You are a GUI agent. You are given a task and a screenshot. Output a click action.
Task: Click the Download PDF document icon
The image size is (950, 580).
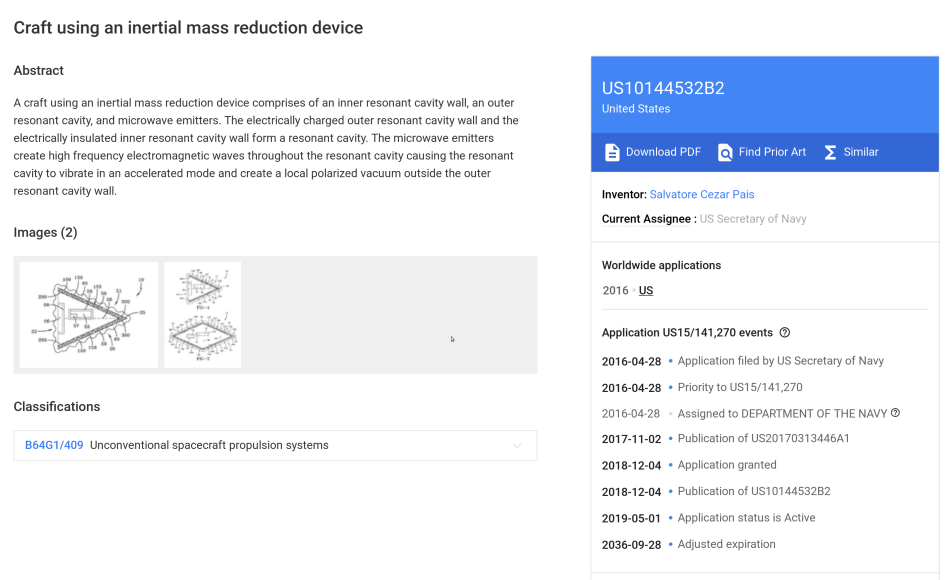[x=612, y=152]
